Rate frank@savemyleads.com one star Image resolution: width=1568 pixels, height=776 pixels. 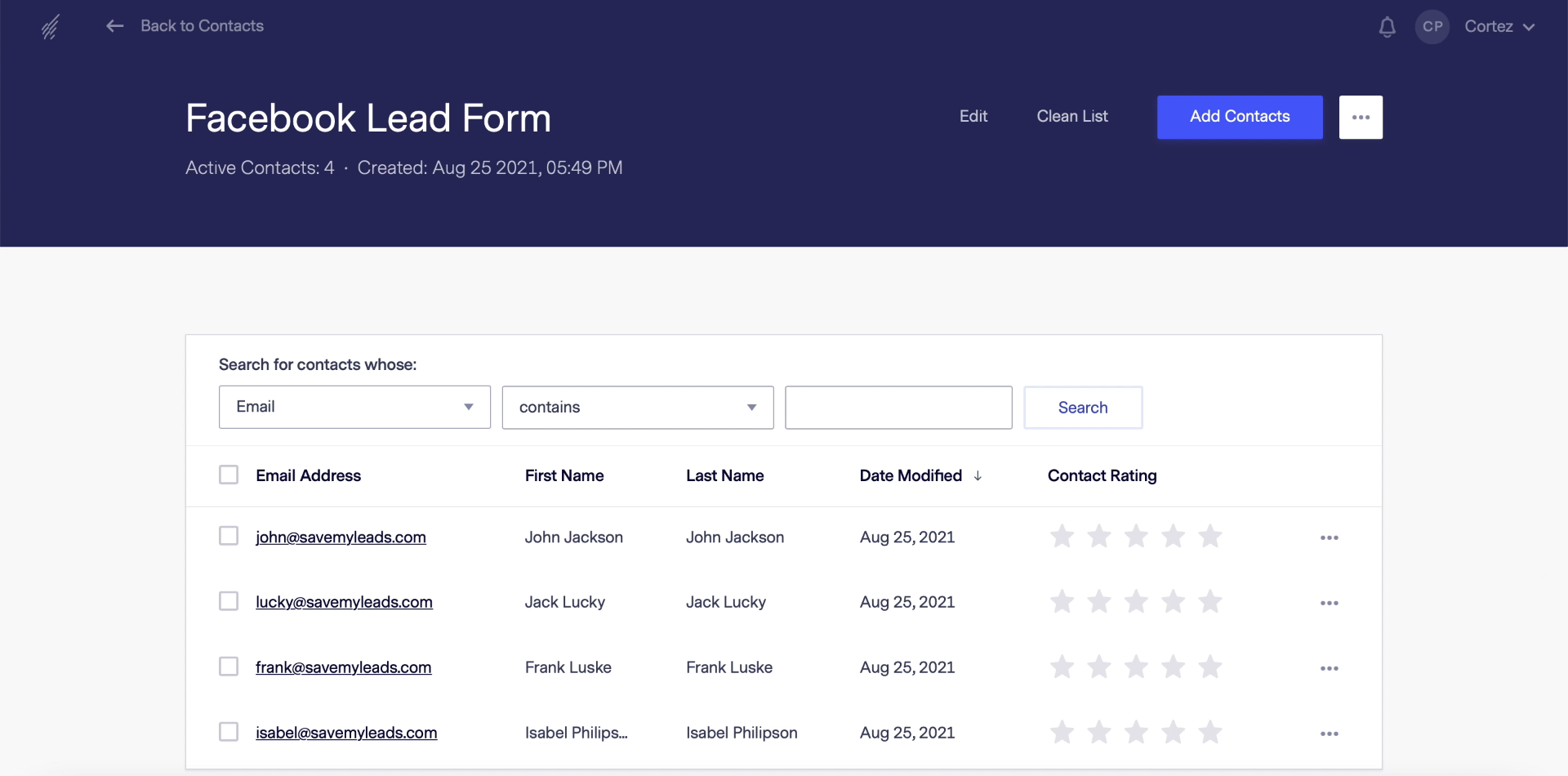(x=1062, y=667)
